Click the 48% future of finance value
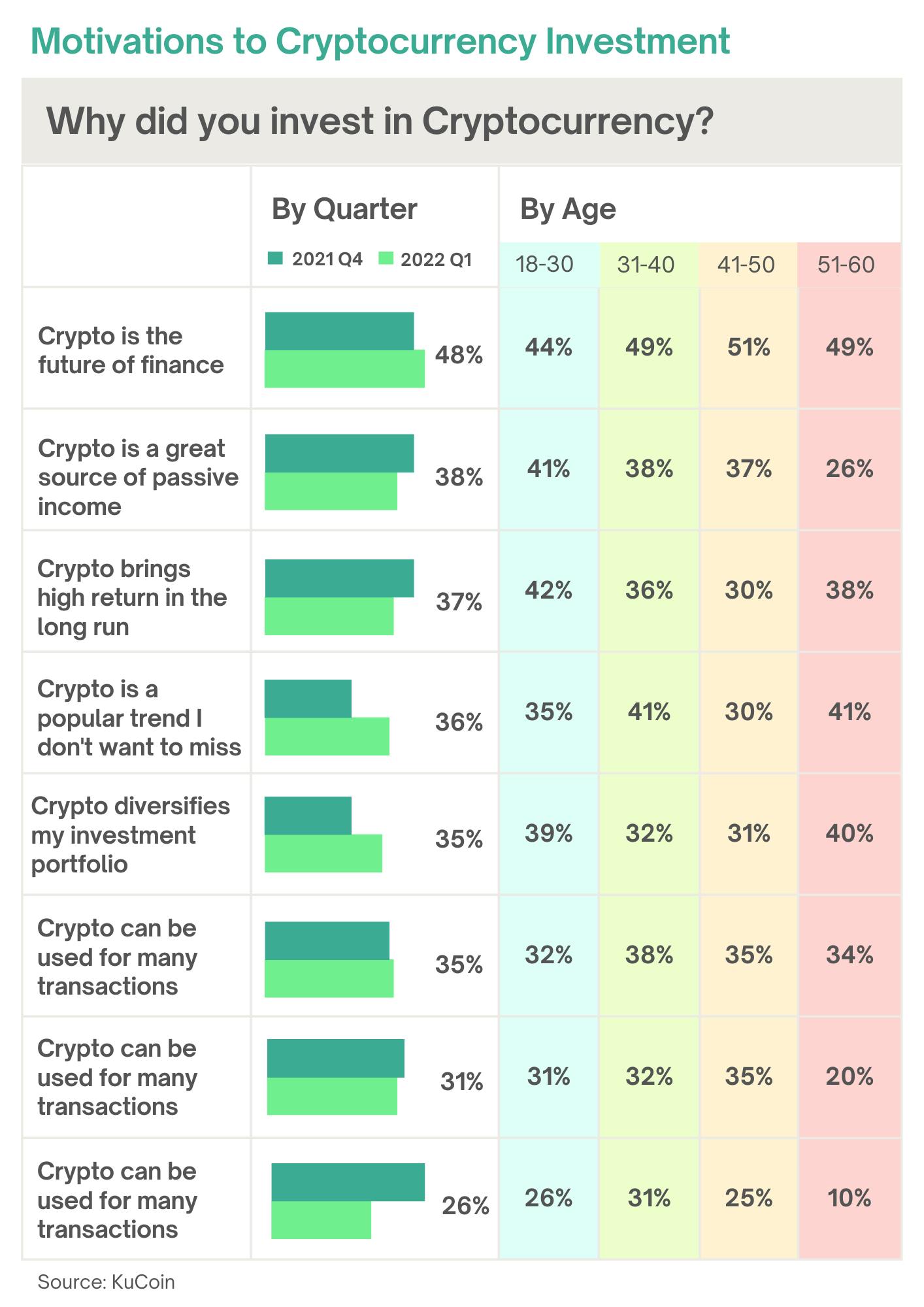 tap(459, 355)
